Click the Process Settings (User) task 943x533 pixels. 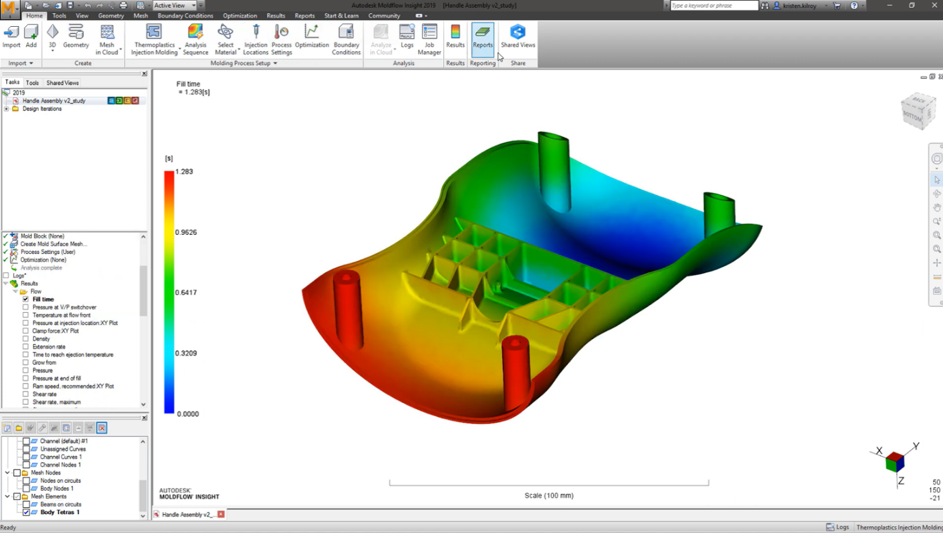pyautogui.click(x=48, y=252)
